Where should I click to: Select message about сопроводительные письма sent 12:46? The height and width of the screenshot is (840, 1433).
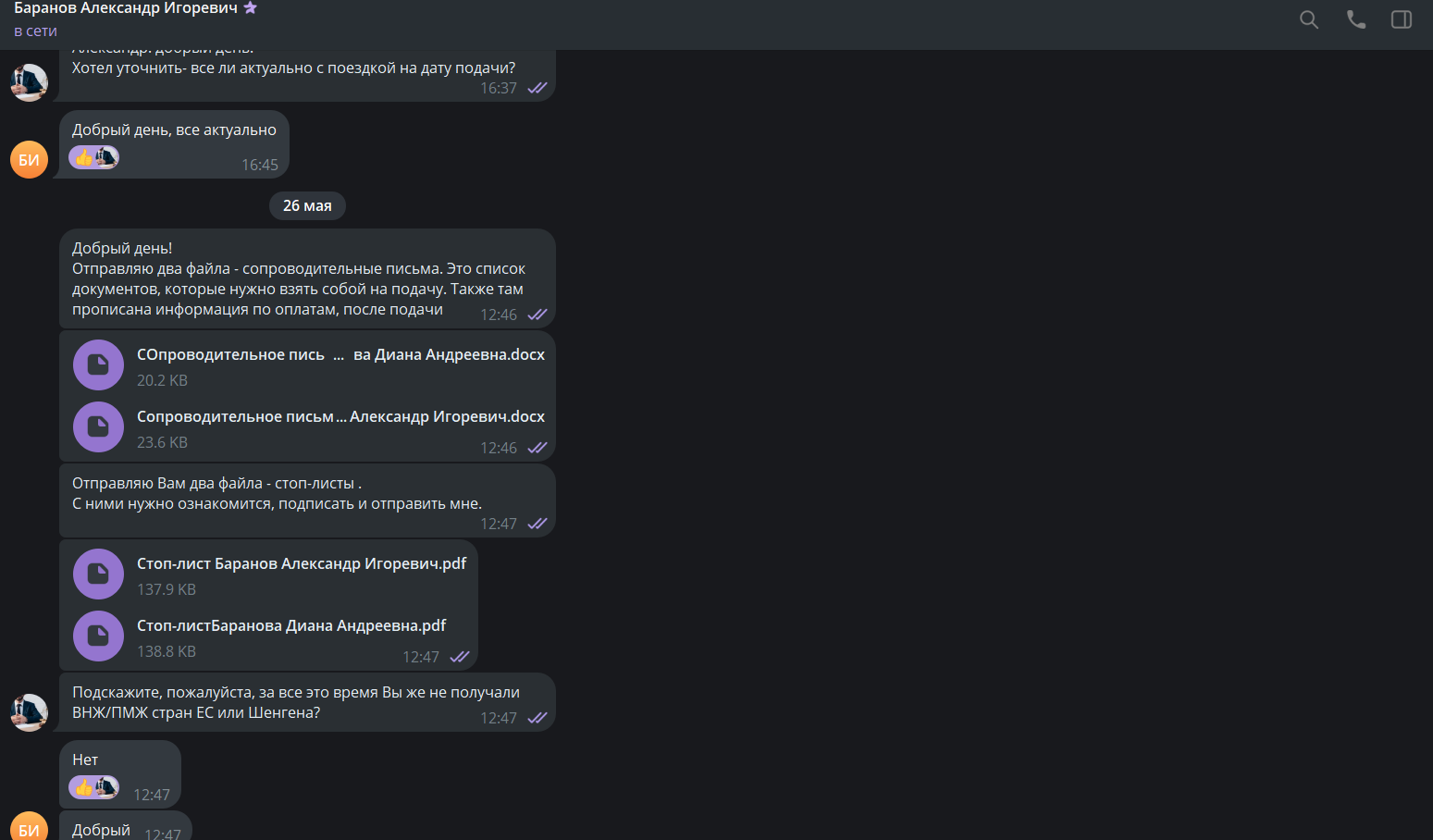(307, 278)
